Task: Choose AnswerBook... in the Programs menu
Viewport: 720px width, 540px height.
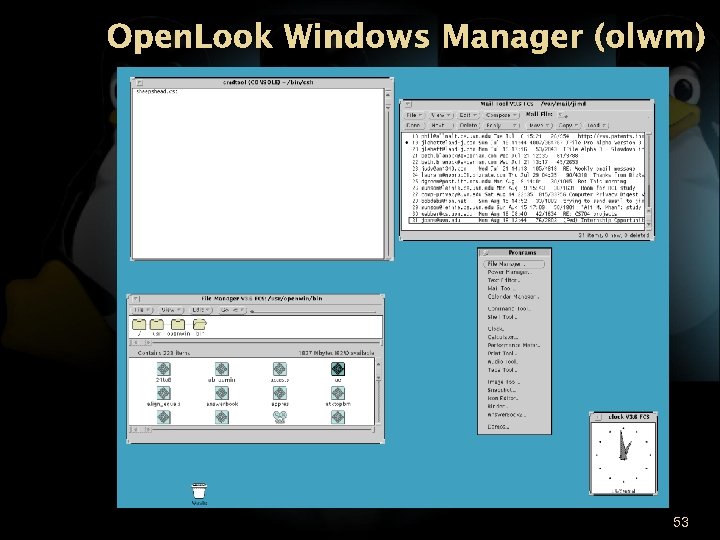Action: pos(506,415)
